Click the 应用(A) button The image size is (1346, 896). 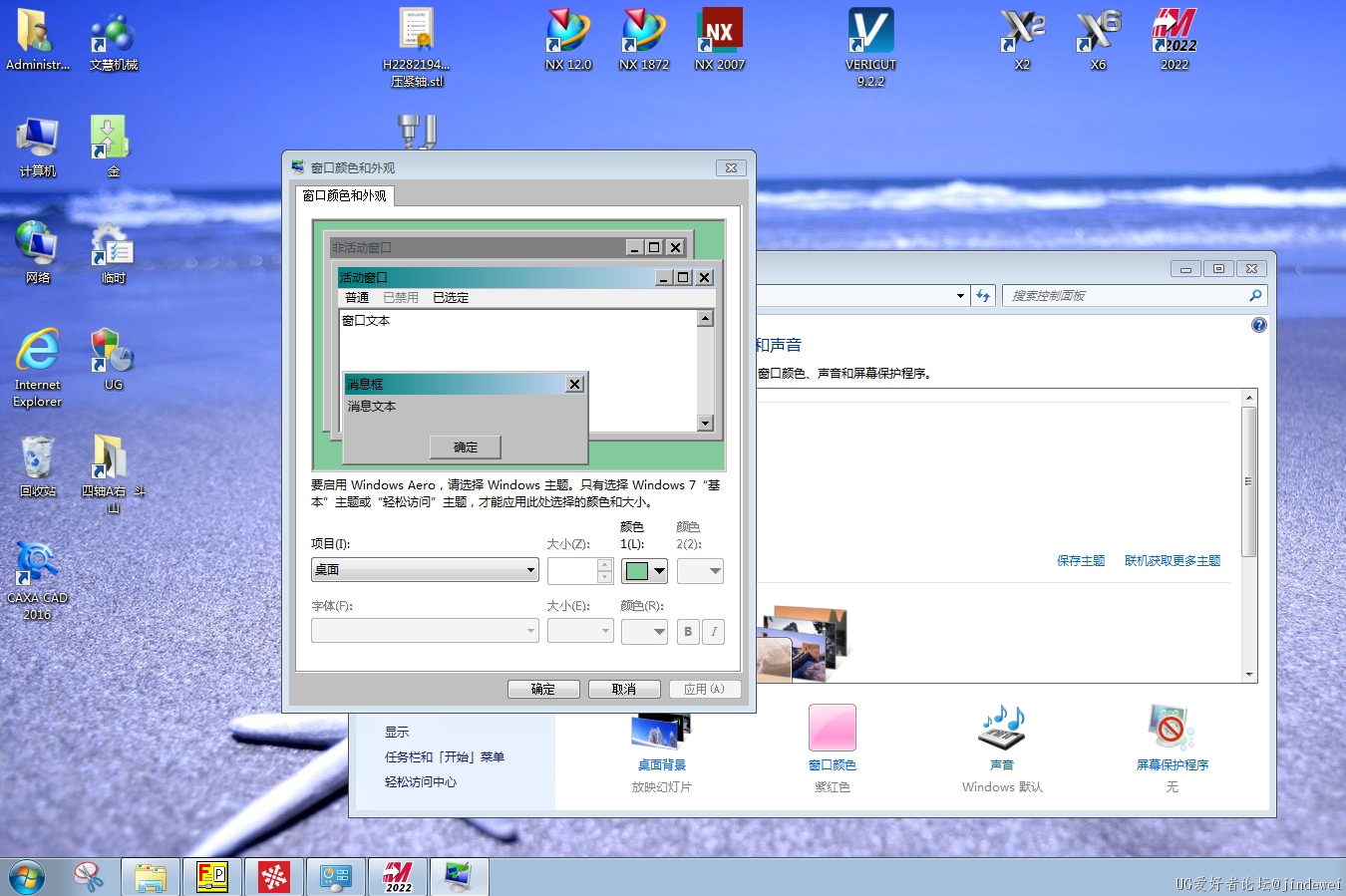(705, 689)
